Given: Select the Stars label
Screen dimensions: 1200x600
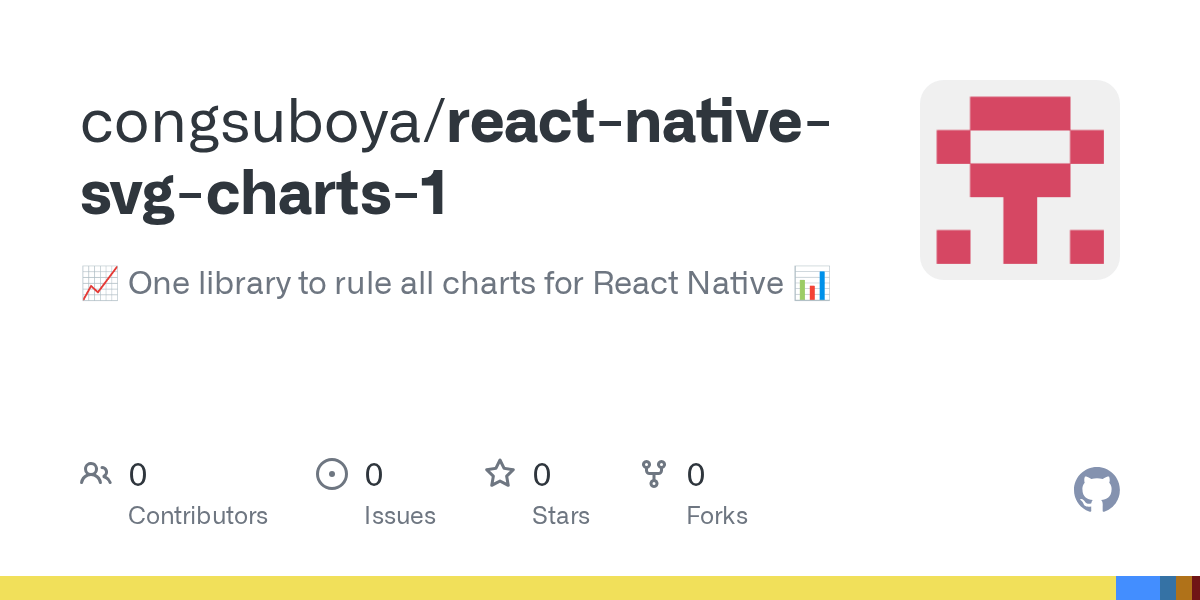Looking at the screenshot, I should pyautogui.click(x=561, y=516).
